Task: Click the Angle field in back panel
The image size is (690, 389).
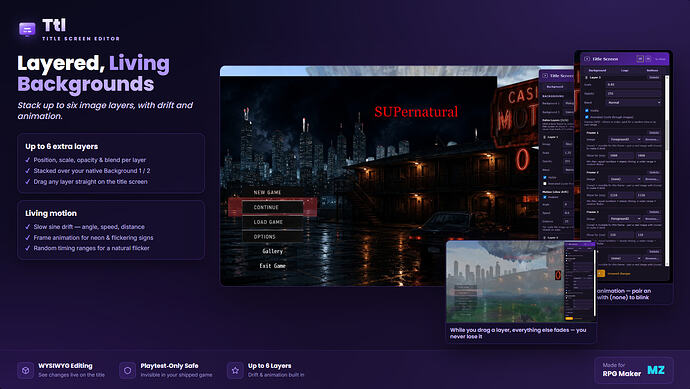Action: point(568,204)
